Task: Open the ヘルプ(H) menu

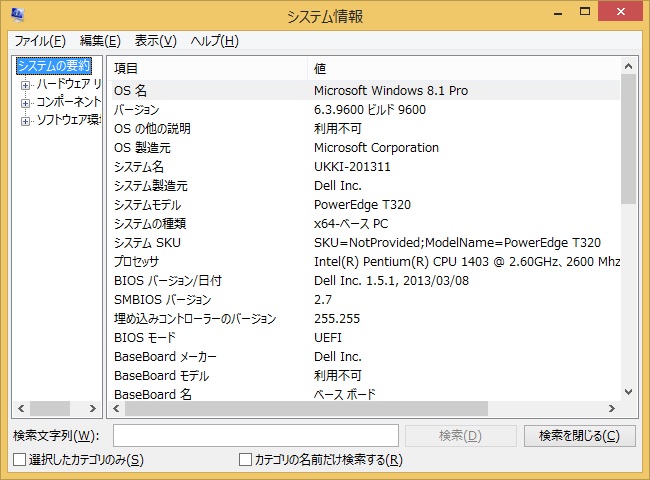Action: [215, 41]
